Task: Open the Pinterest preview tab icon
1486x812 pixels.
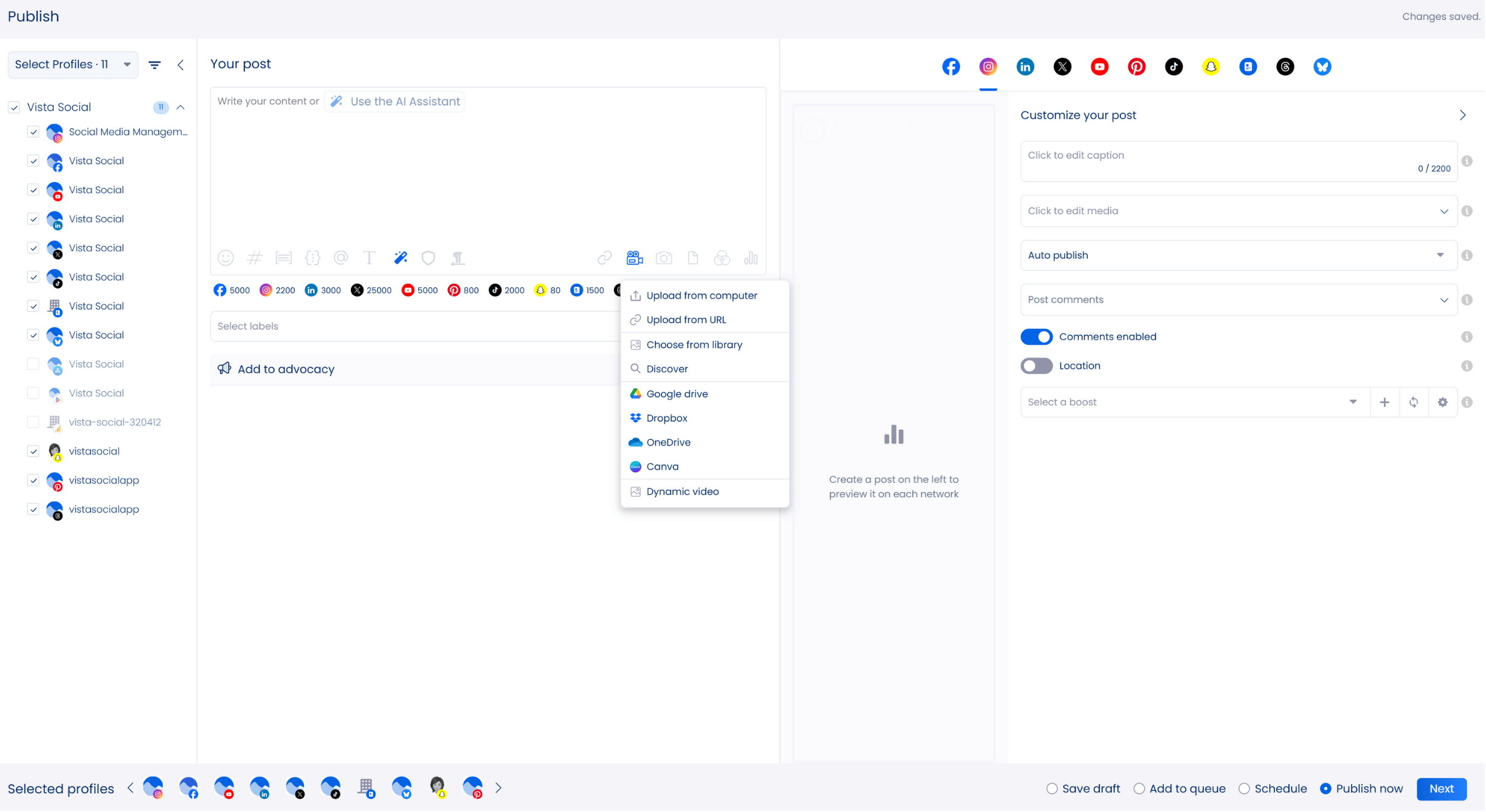Action: pos(1136,67)
